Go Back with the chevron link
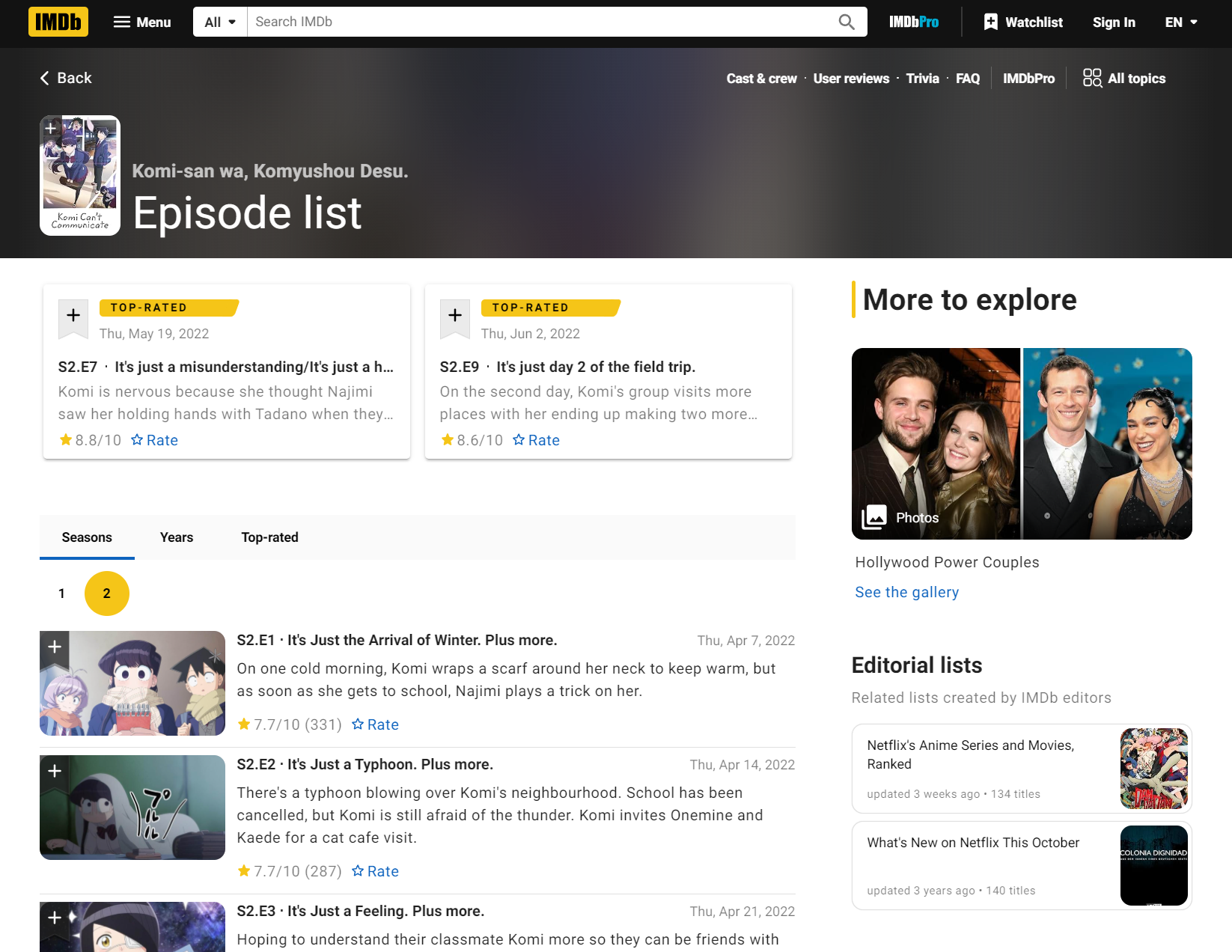The height and width of the screenshot is (952, 1232). 66,78
